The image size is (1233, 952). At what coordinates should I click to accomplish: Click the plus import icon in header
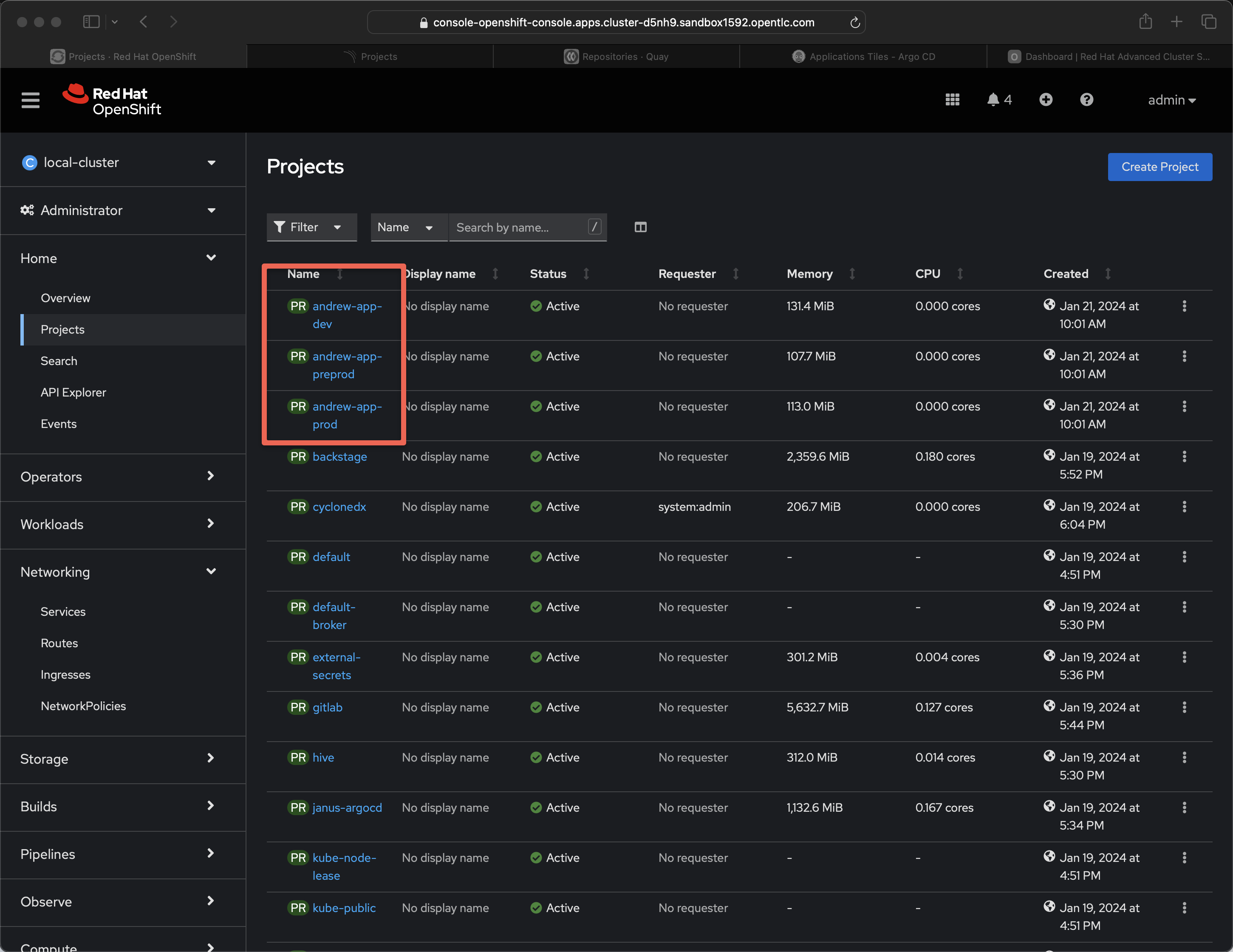coord(1046,100)
